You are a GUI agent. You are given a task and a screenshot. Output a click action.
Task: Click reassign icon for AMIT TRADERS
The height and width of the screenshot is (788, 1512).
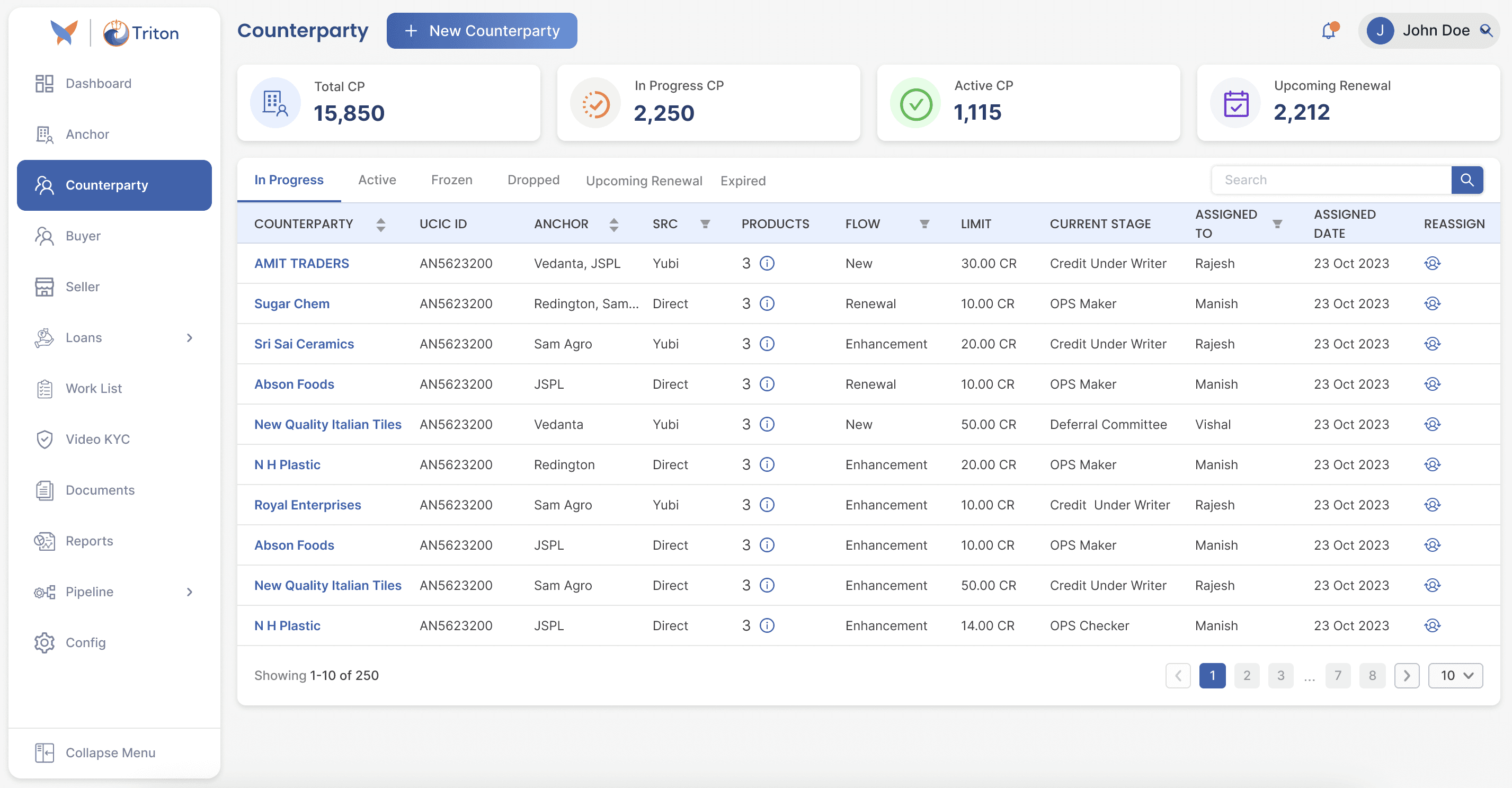[1431, 263]
